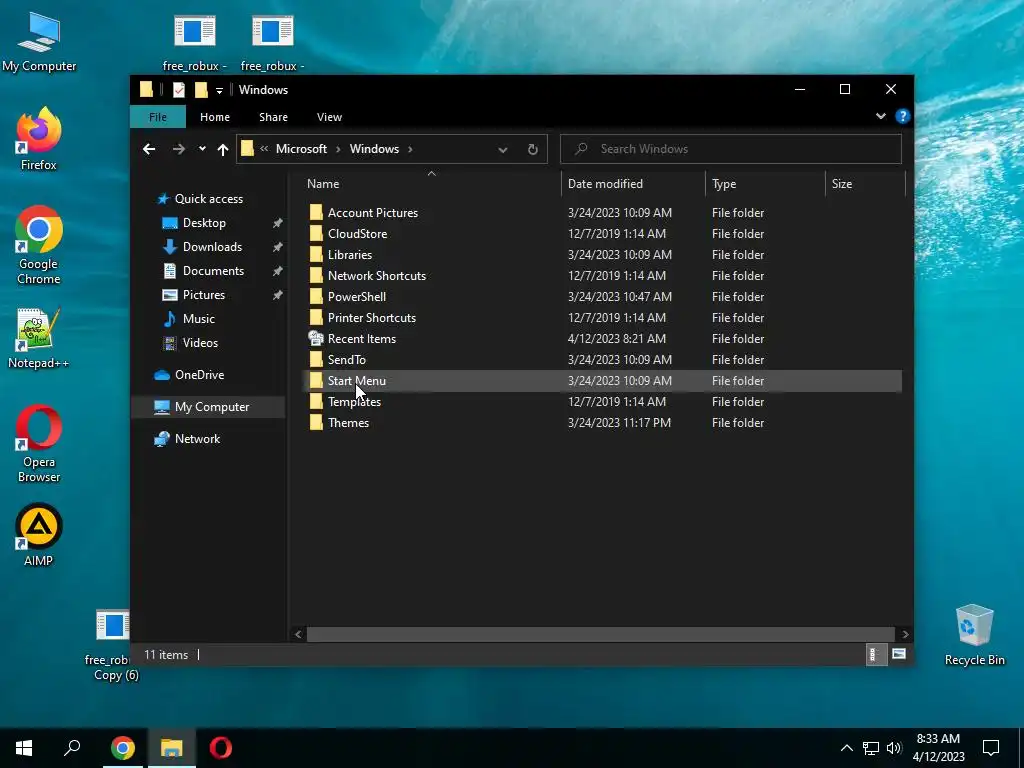Expand recent locations dropdown arrow
Image resolution: width=1024 pixels, height=768 pixels.
(x=202, y=149)
